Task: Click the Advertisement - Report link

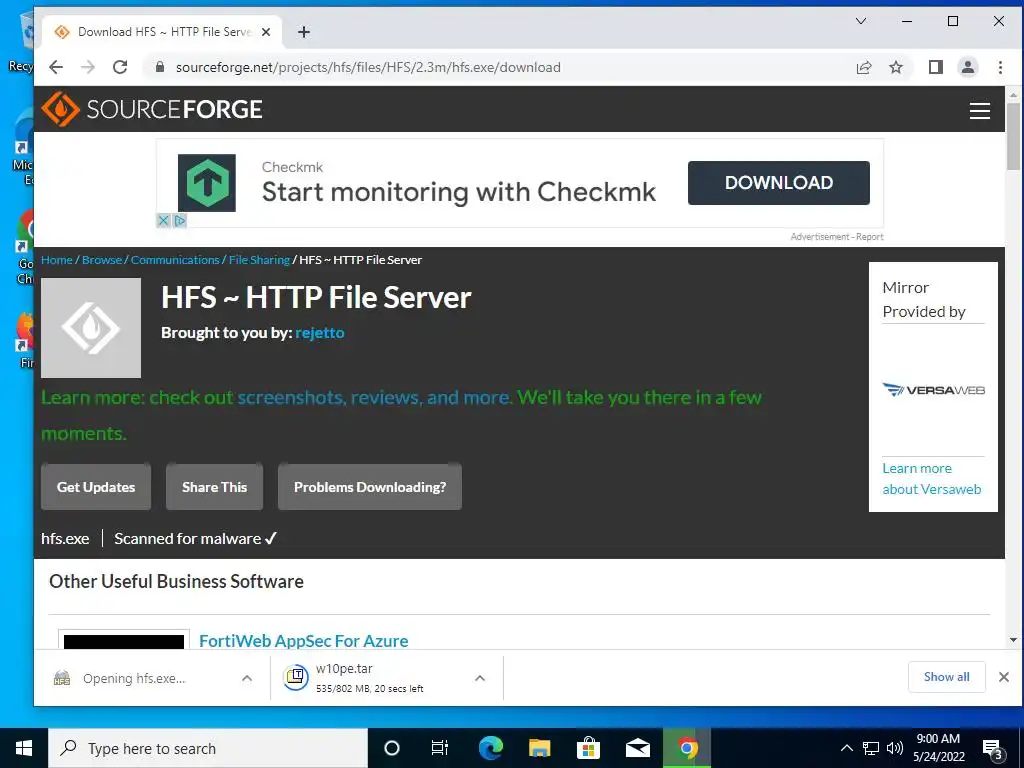Action: 837,236
